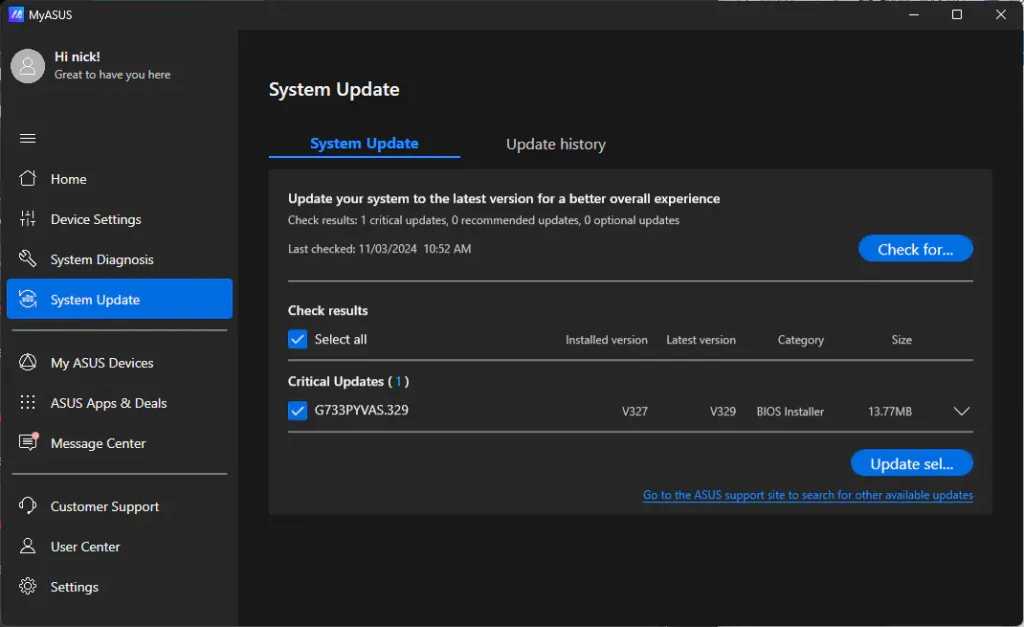Open the Message Center page
The width and height of the screenshot is (1024, 627).
pyautogui.click(x=120, y=443)
